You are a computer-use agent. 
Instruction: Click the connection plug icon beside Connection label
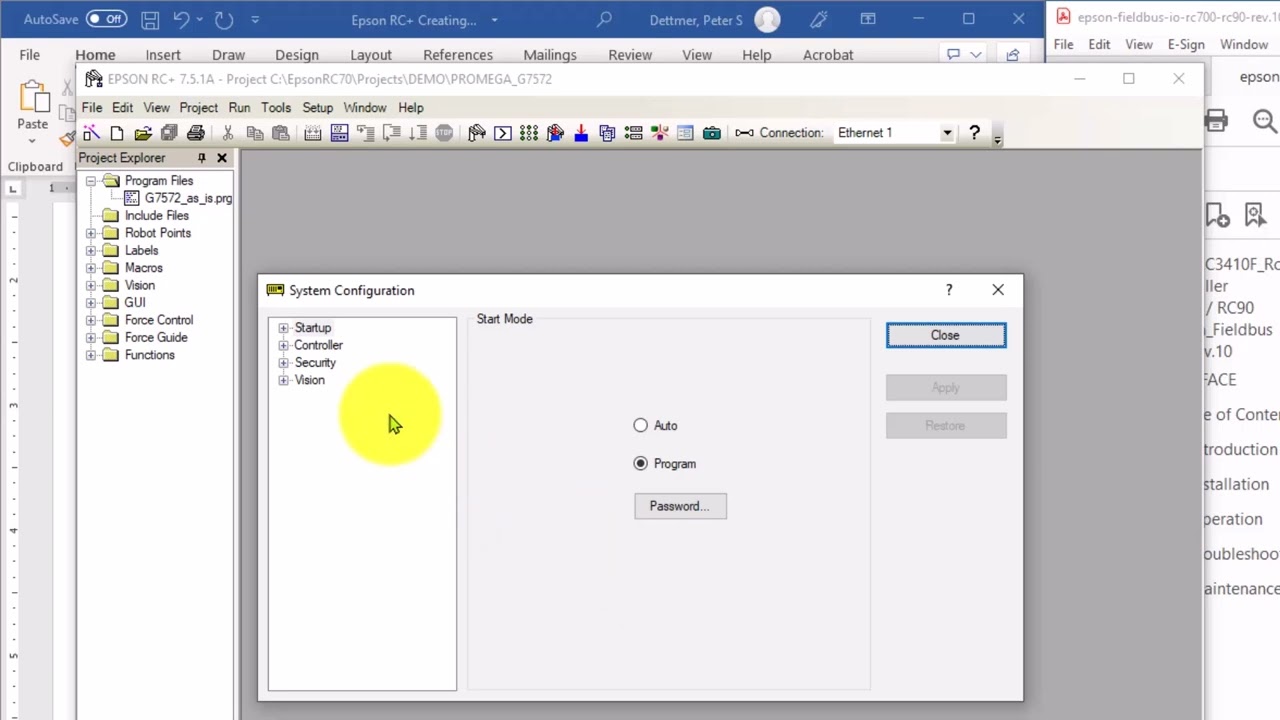pyautogui.click(x=744, y=133)
